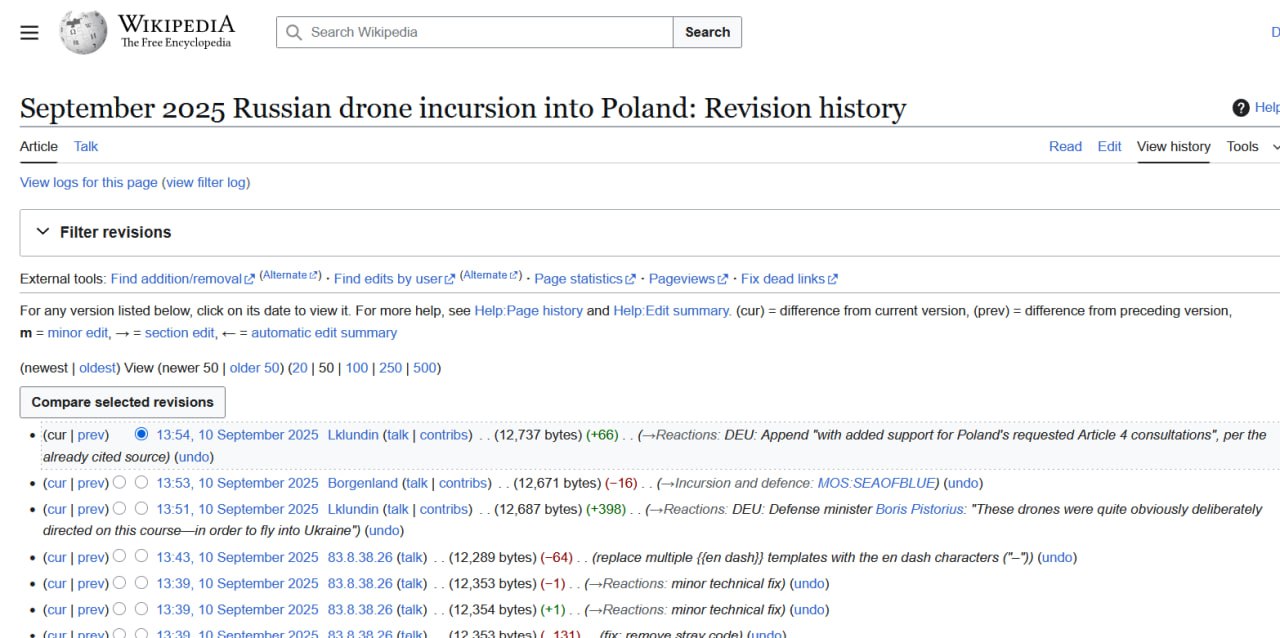The height and width of the screenshot is (638, 1280).
Task: Switch to the Talk tab
Action: pyautogui.click(x=86, y=146)
